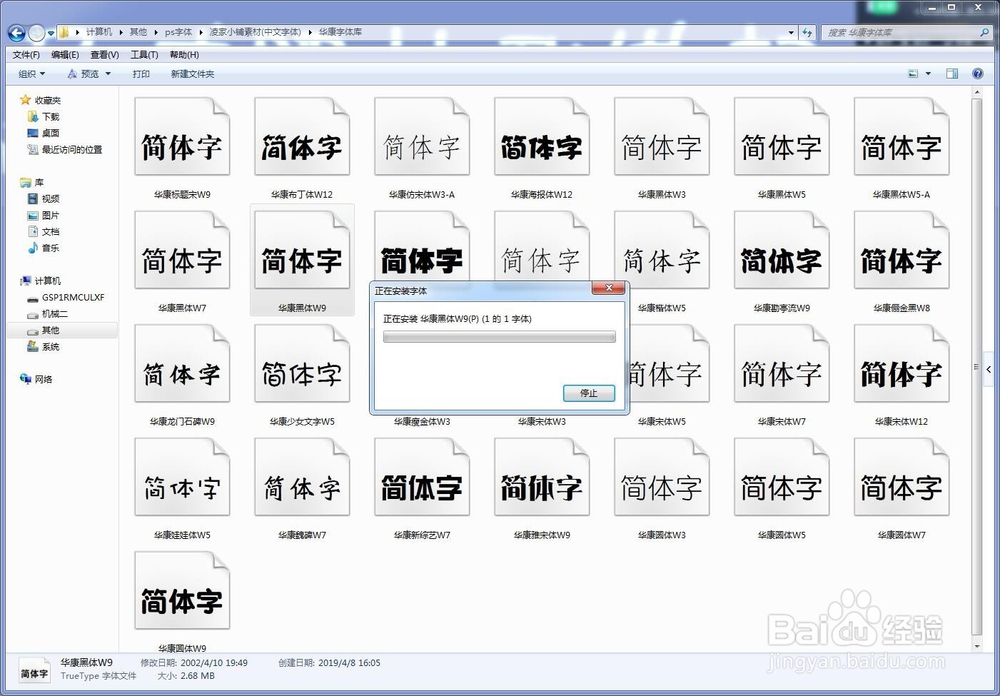Select font file 华康宋体W12
The height and width of the screenshot is (696, 1000).
point(901,375)
